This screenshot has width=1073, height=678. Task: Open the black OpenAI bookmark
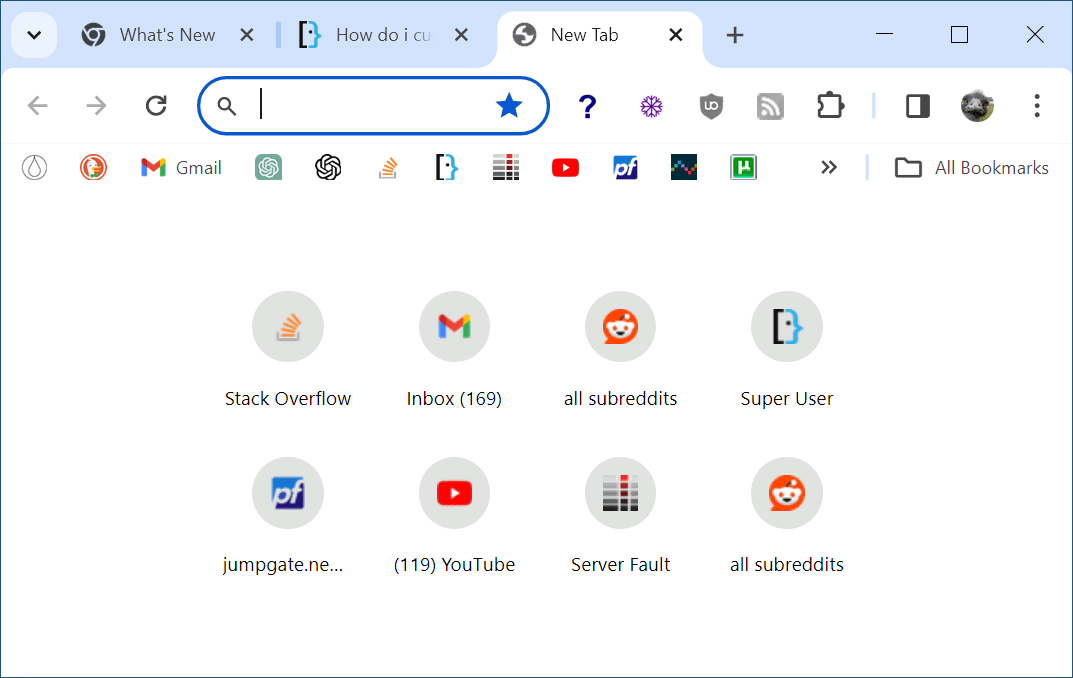point(328,168)
